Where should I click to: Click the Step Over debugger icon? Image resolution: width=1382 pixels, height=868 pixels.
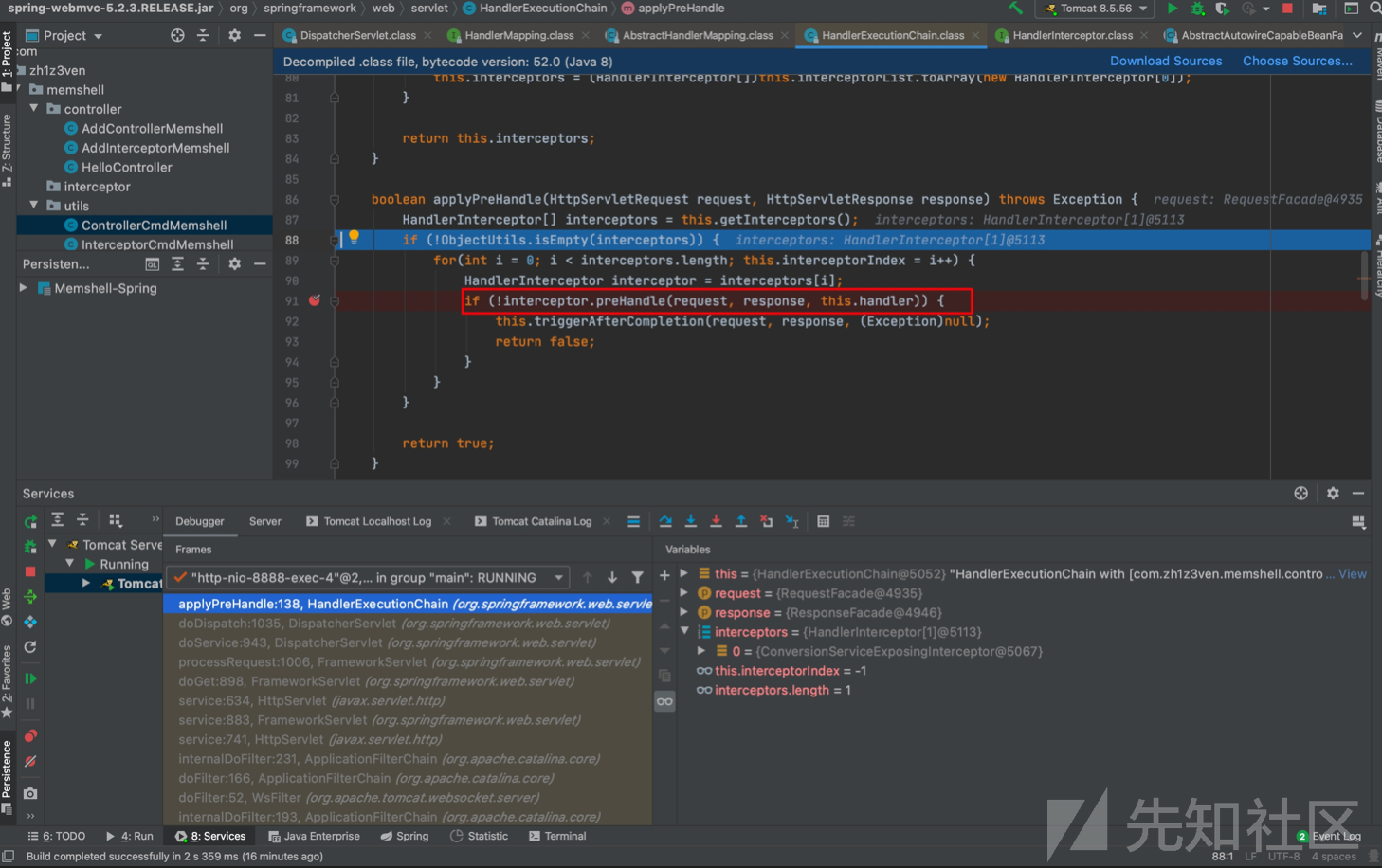click(665, 521)
